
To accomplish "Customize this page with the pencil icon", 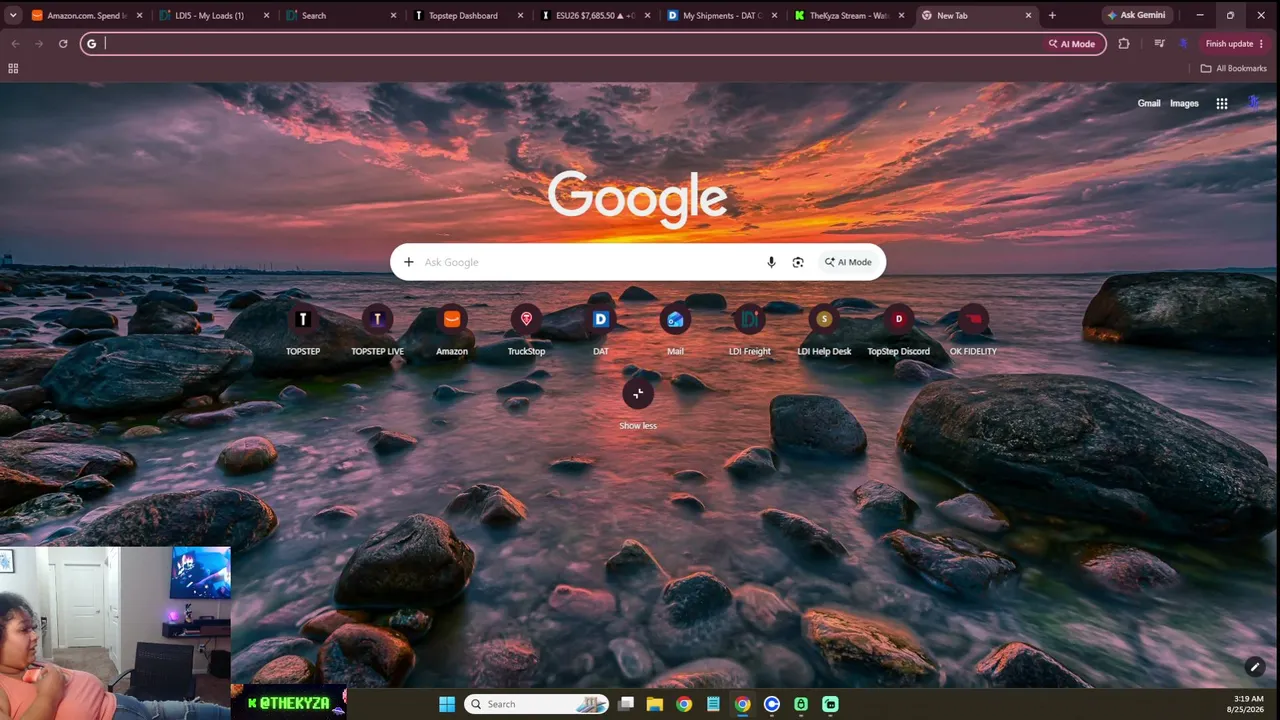I will pyautogui.click(x=1255, y=667).
